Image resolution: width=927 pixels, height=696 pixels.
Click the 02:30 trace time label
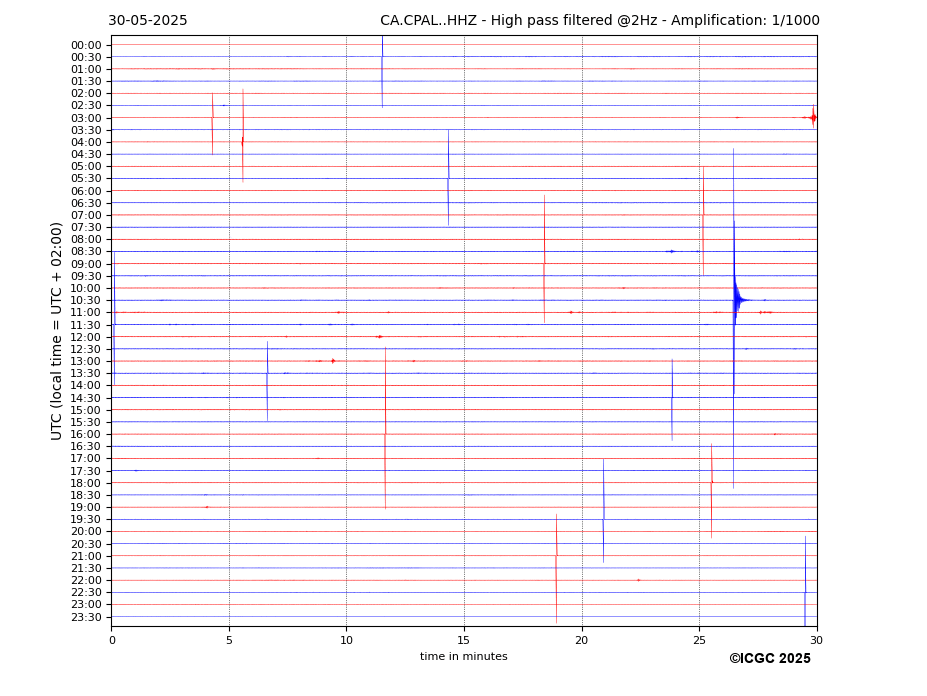pyautogui.click(x=86, y=106)
